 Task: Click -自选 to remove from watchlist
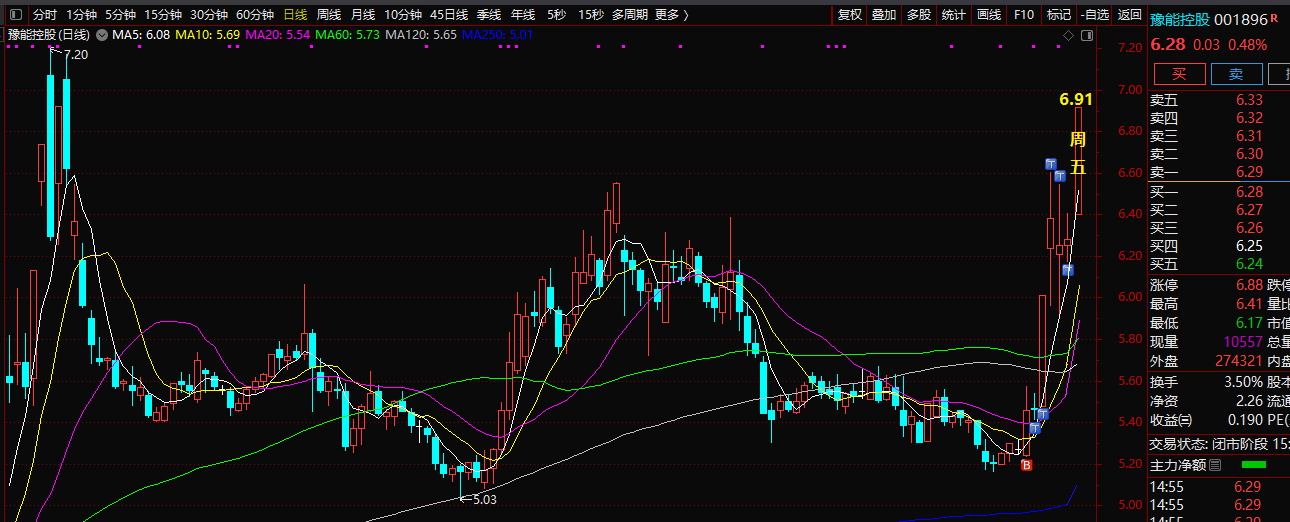(1095, 15)
